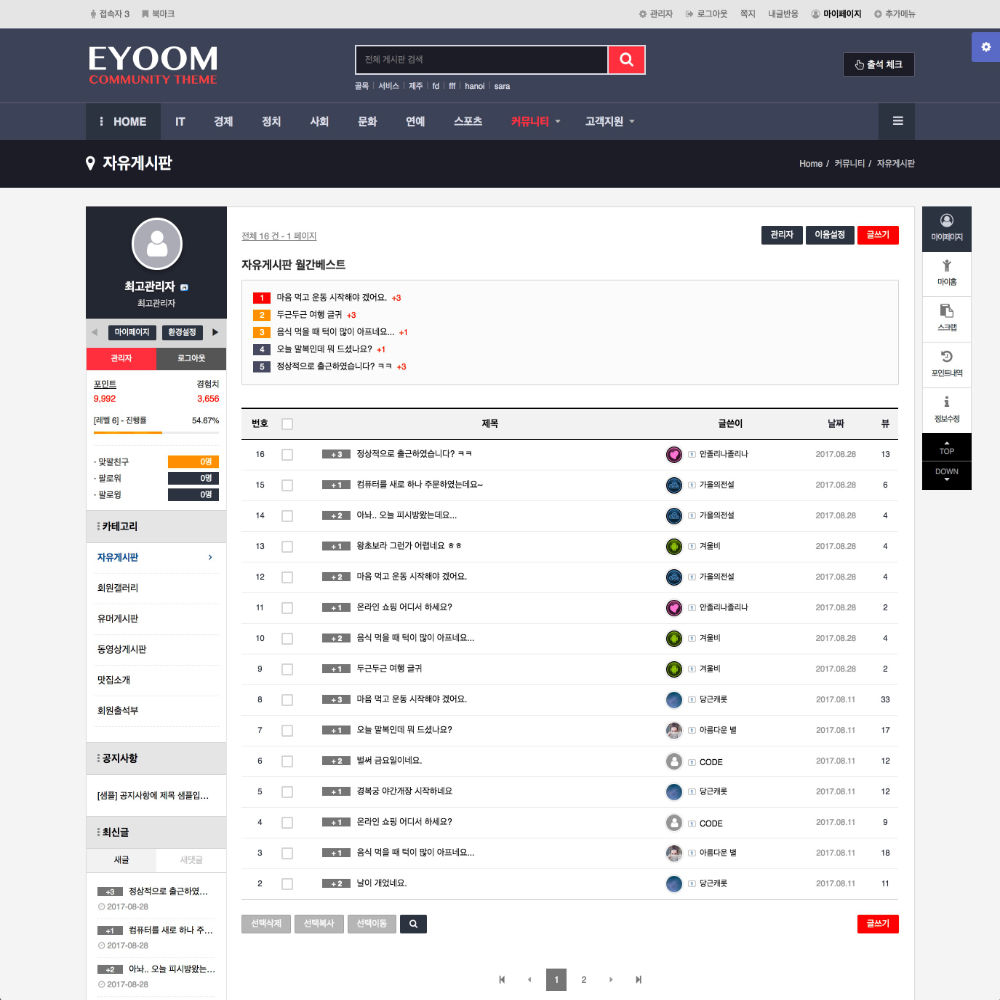The width and height of the screenshot is (1000, 1000).
Task: Open the hamburger menu in navigation bar
Action: point(897,121)
